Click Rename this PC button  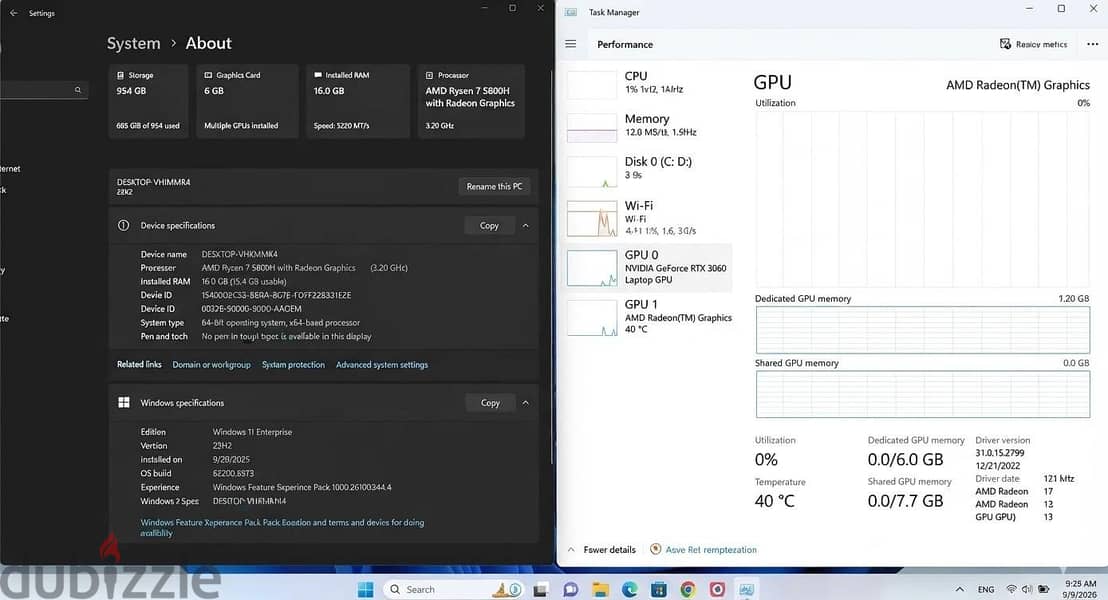(494, 187)
